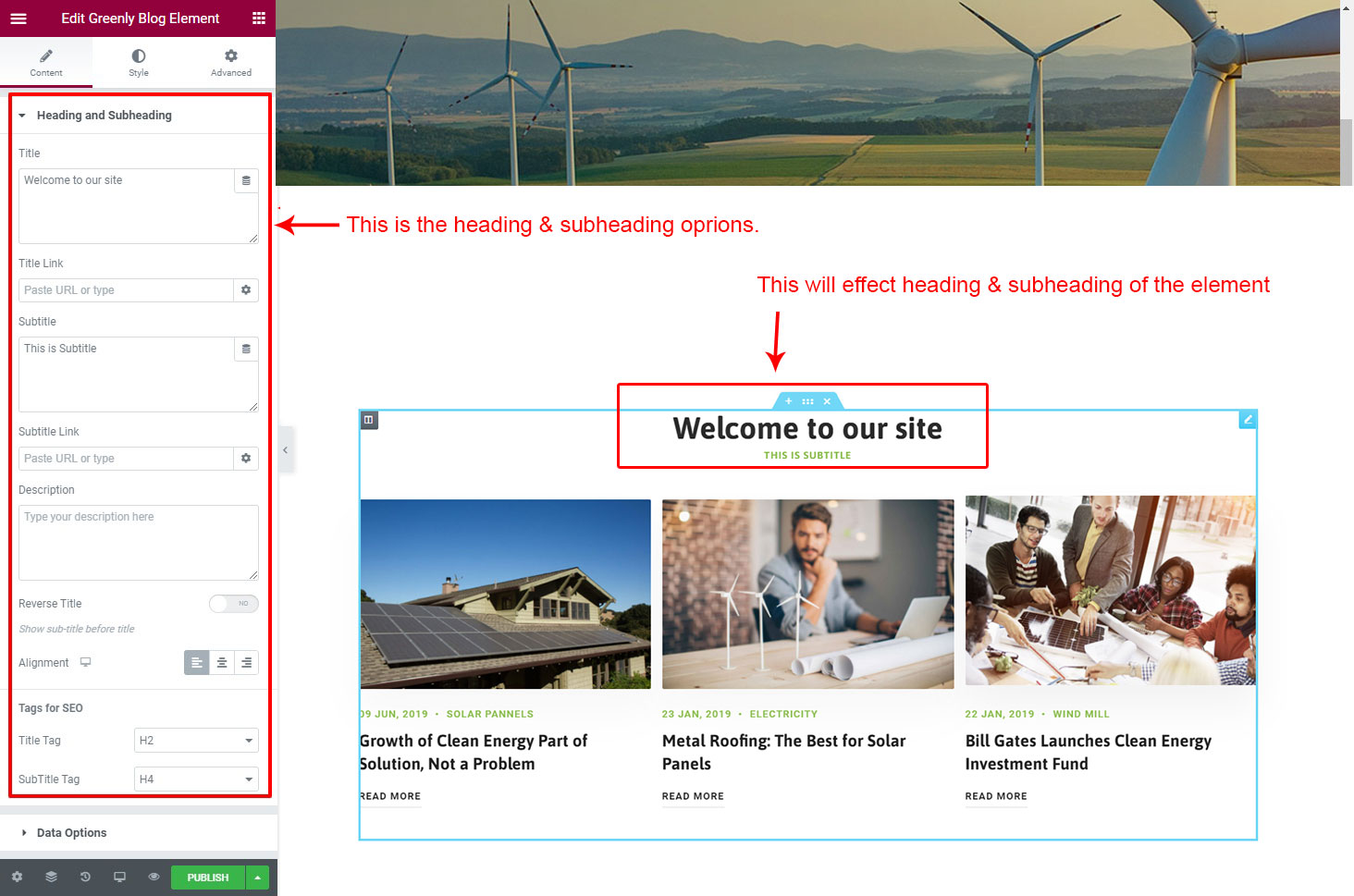1354x896 pixels.
Task: Switch to the Advanced tab
Action: (x=231, y=62)
